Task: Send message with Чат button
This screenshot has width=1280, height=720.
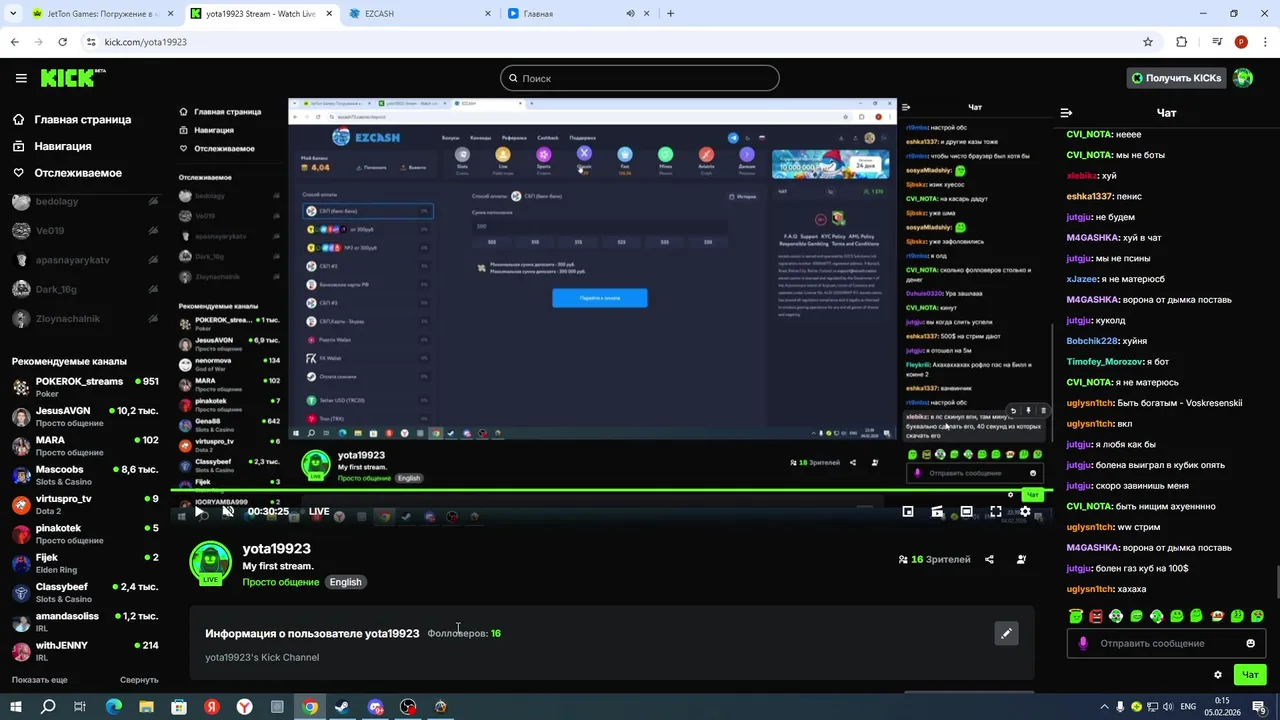Action: [x=1250, y=675]
